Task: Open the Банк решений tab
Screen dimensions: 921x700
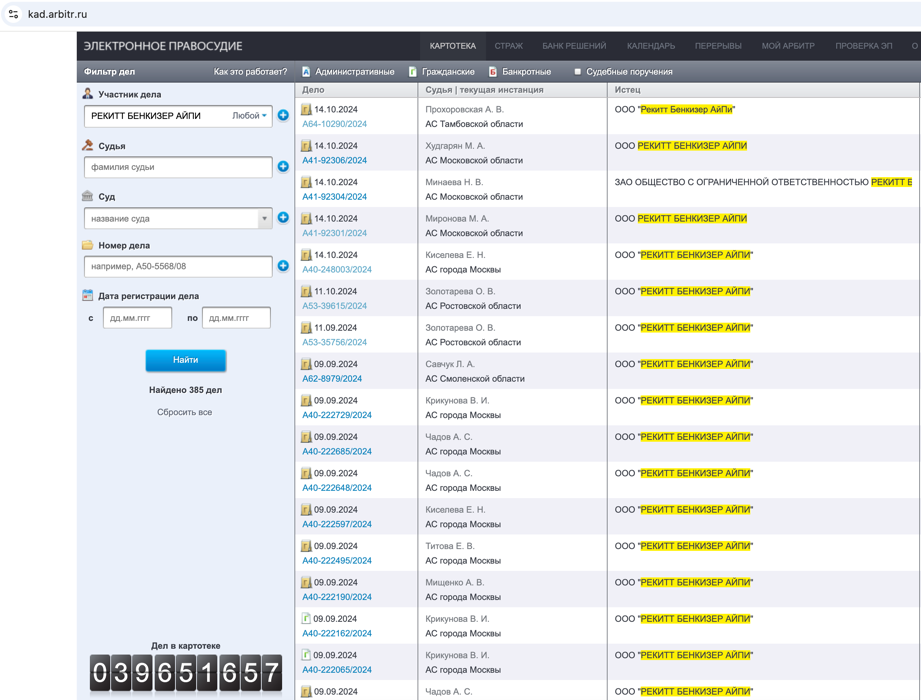Action: (574, 46)
